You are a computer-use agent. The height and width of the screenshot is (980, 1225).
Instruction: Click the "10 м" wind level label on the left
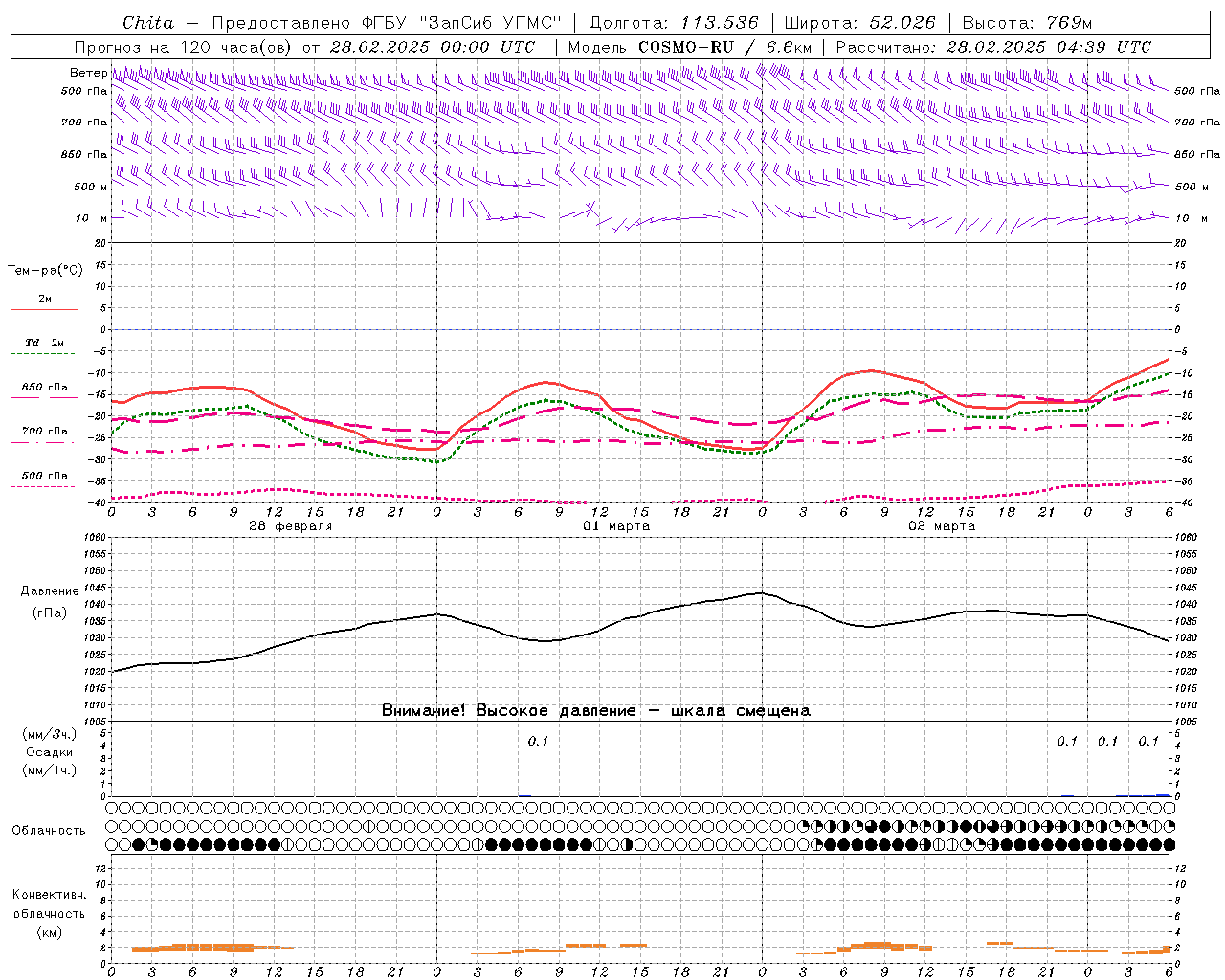coord(92,218)
